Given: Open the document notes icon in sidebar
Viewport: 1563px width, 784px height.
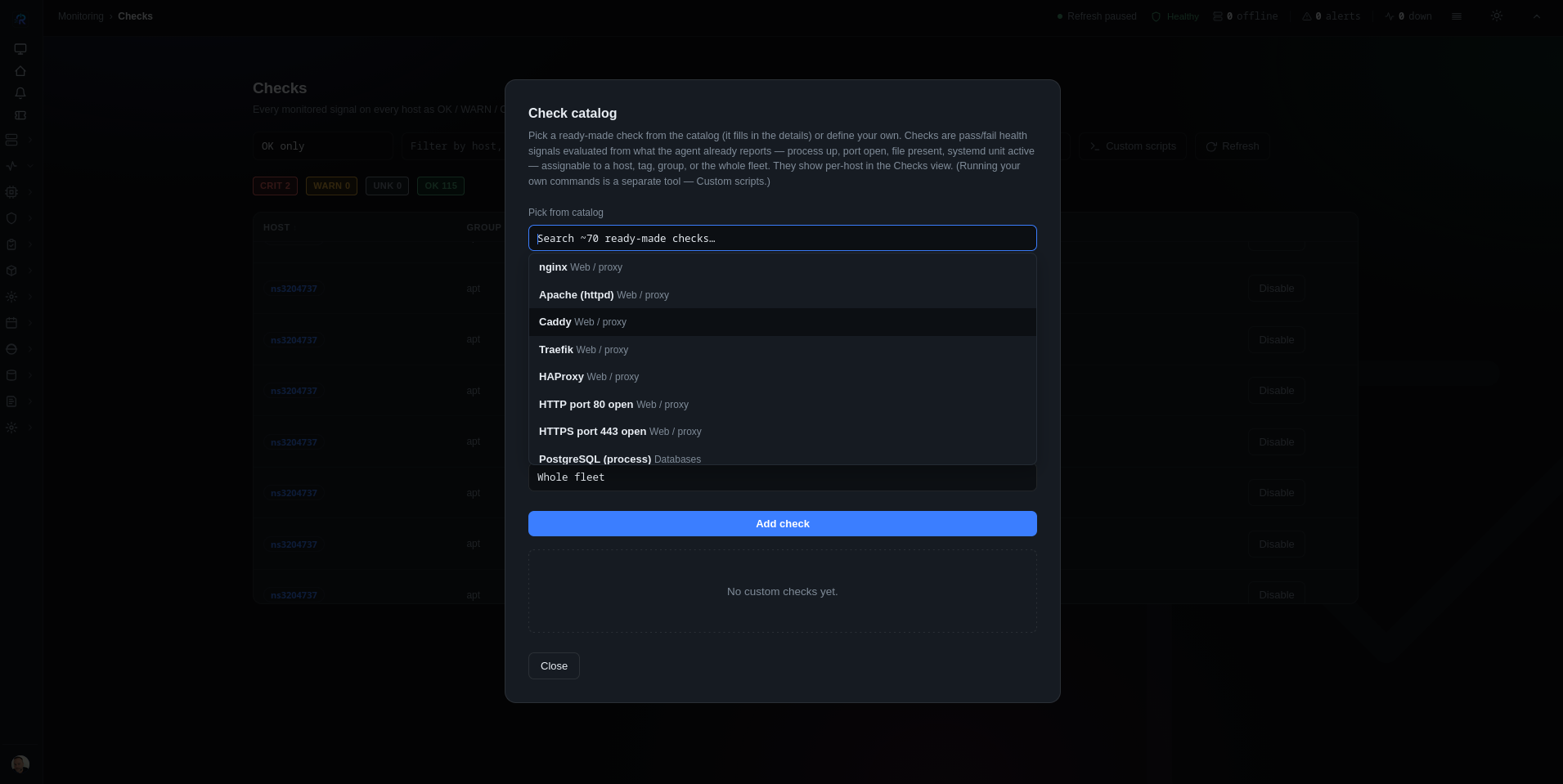Looking at the screenshot, I should (11, 401).
